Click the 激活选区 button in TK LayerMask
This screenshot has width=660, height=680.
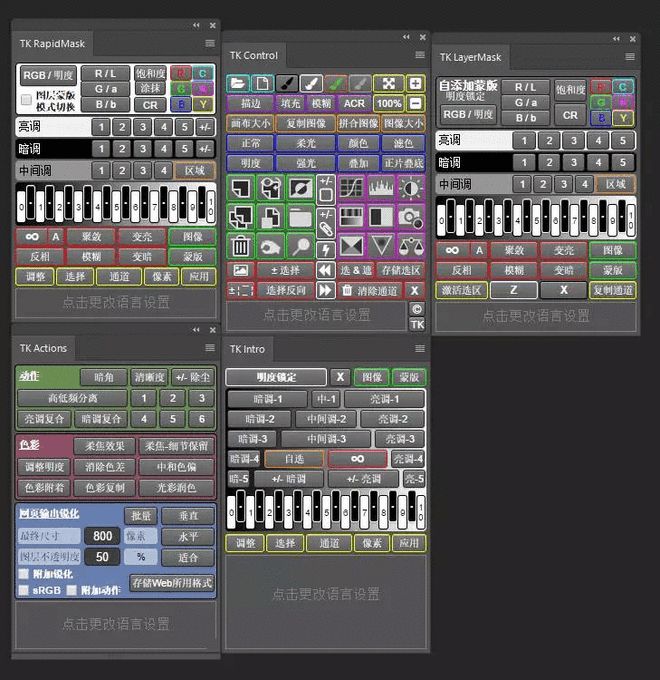(461, 290)
